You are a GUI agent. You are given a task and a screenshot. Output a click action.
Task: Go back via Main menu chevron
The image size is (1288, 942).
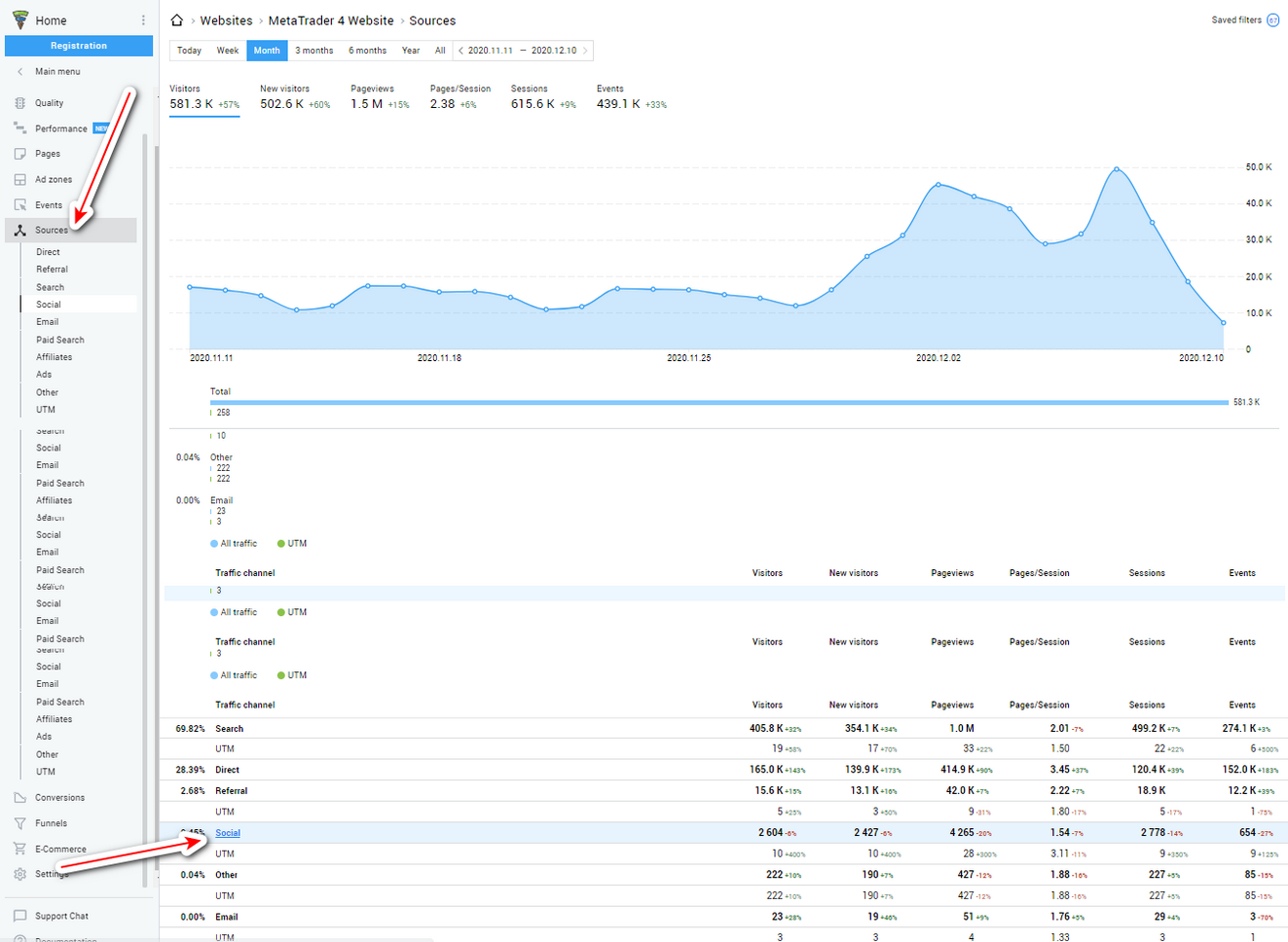point(19,72)
